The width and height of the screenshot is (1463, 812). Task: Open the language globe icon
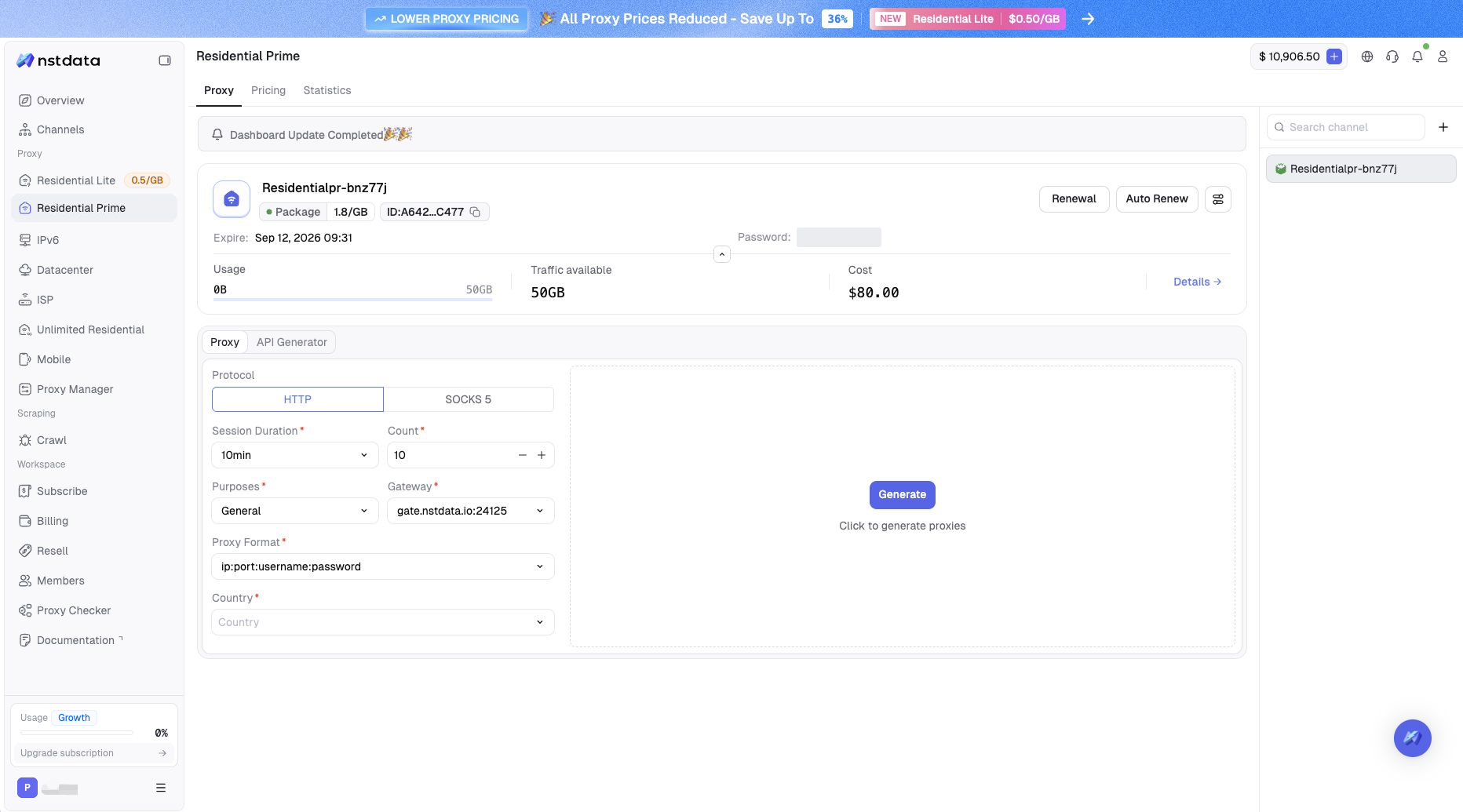(1367, 56)
